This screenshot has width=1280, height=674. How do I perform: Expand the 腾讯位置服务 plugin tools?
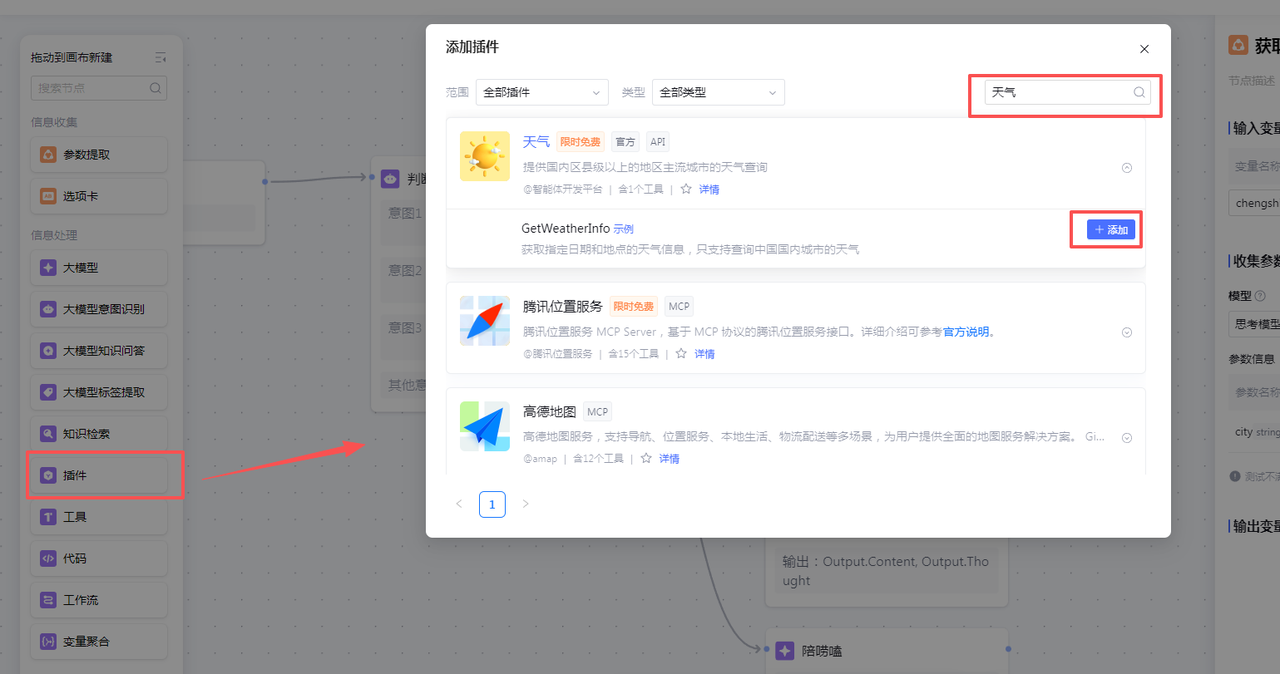[x=1126, y=333]
